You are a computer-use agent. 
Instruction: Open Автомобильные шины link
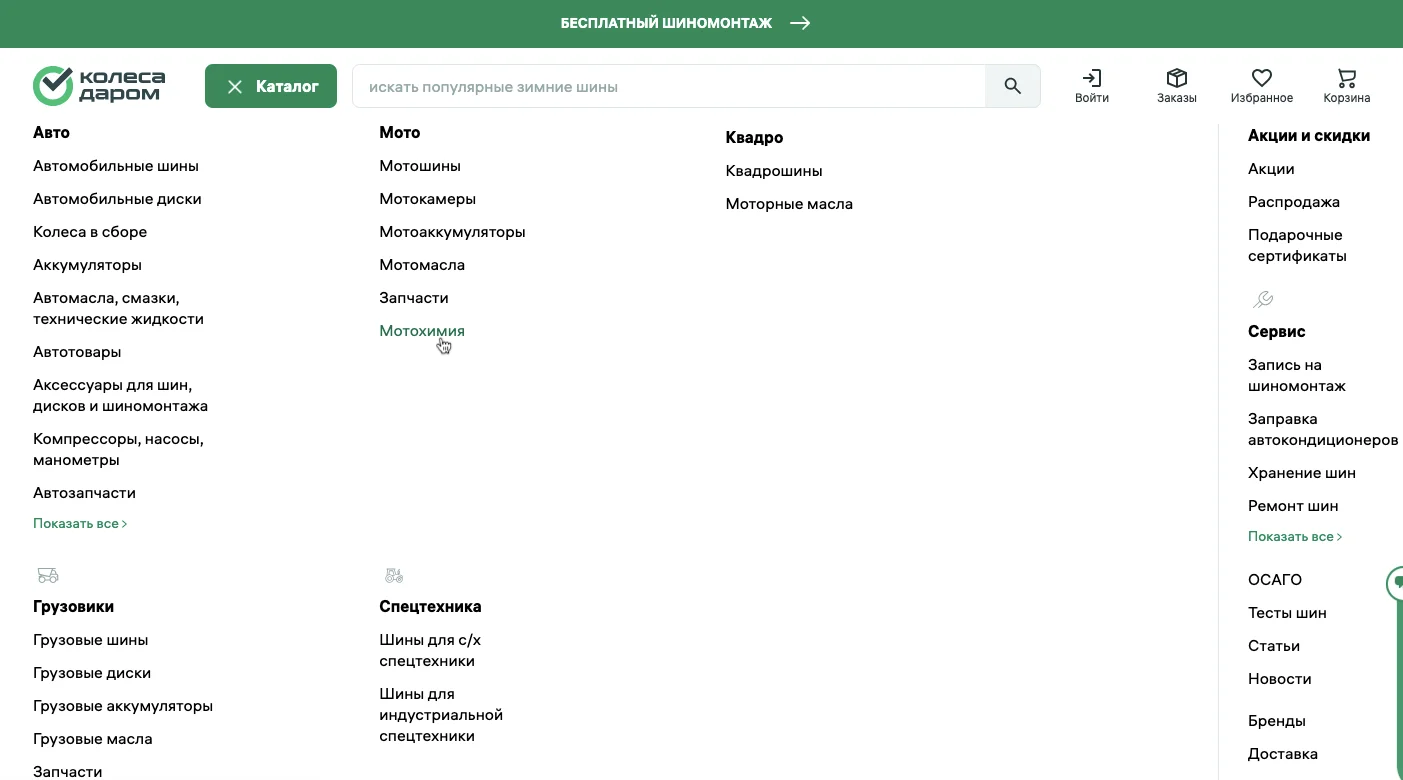pos(115,165)
